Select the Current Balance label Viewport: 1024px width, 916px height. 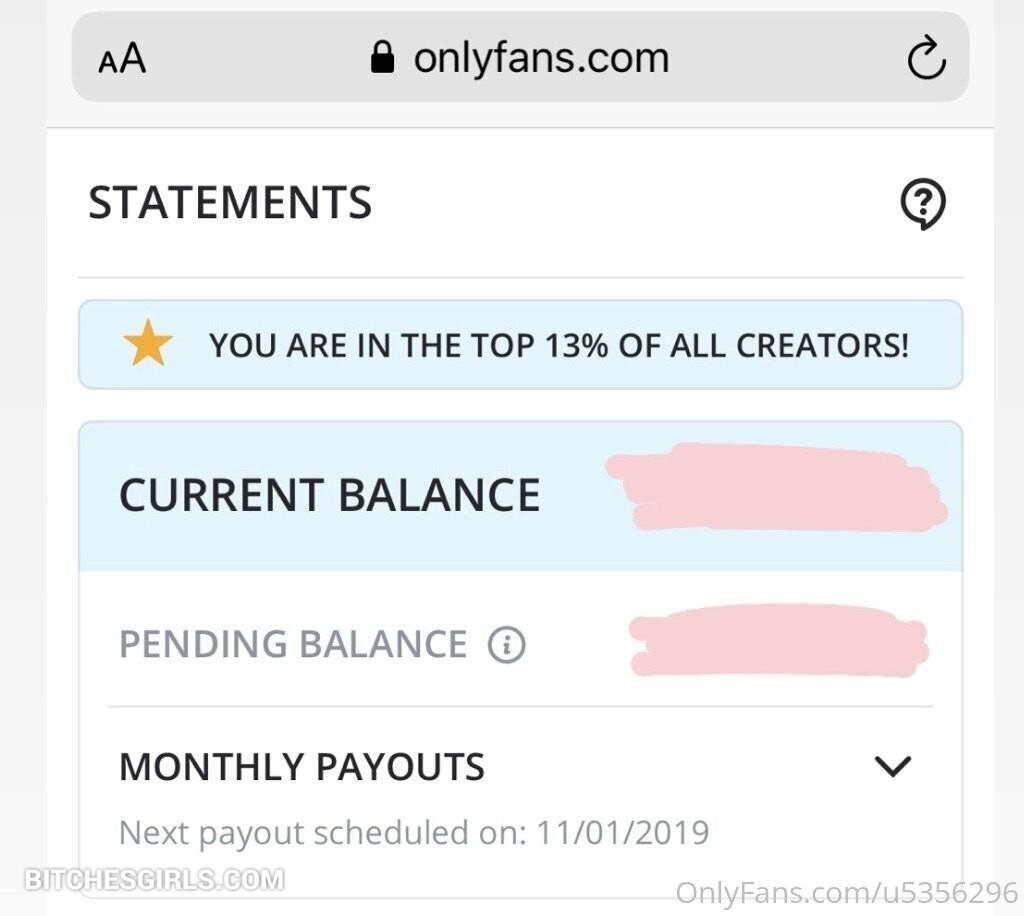tap(329, 495)
